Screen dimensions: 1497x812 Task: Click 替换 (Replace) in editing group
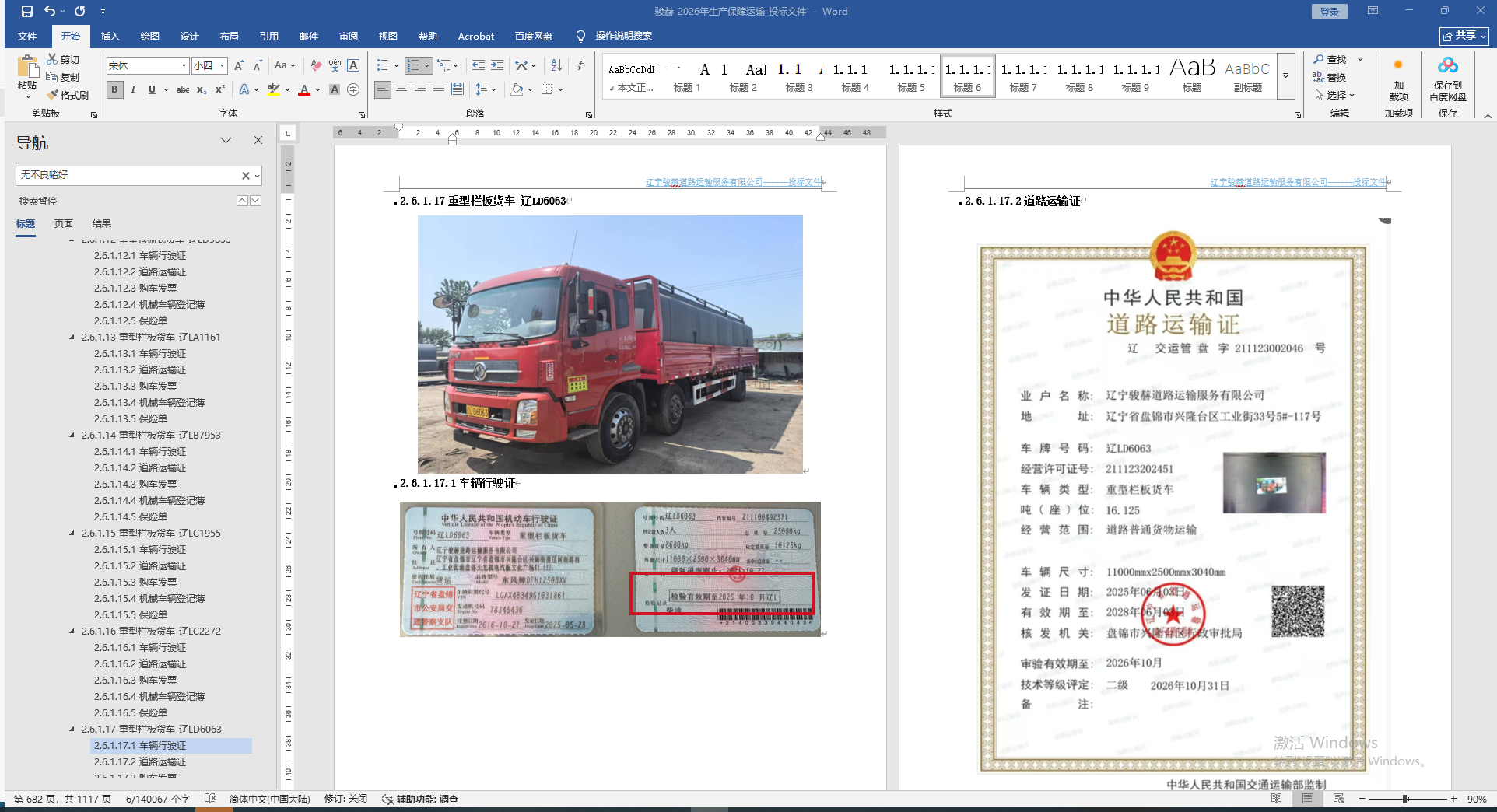pos(1330,77)
